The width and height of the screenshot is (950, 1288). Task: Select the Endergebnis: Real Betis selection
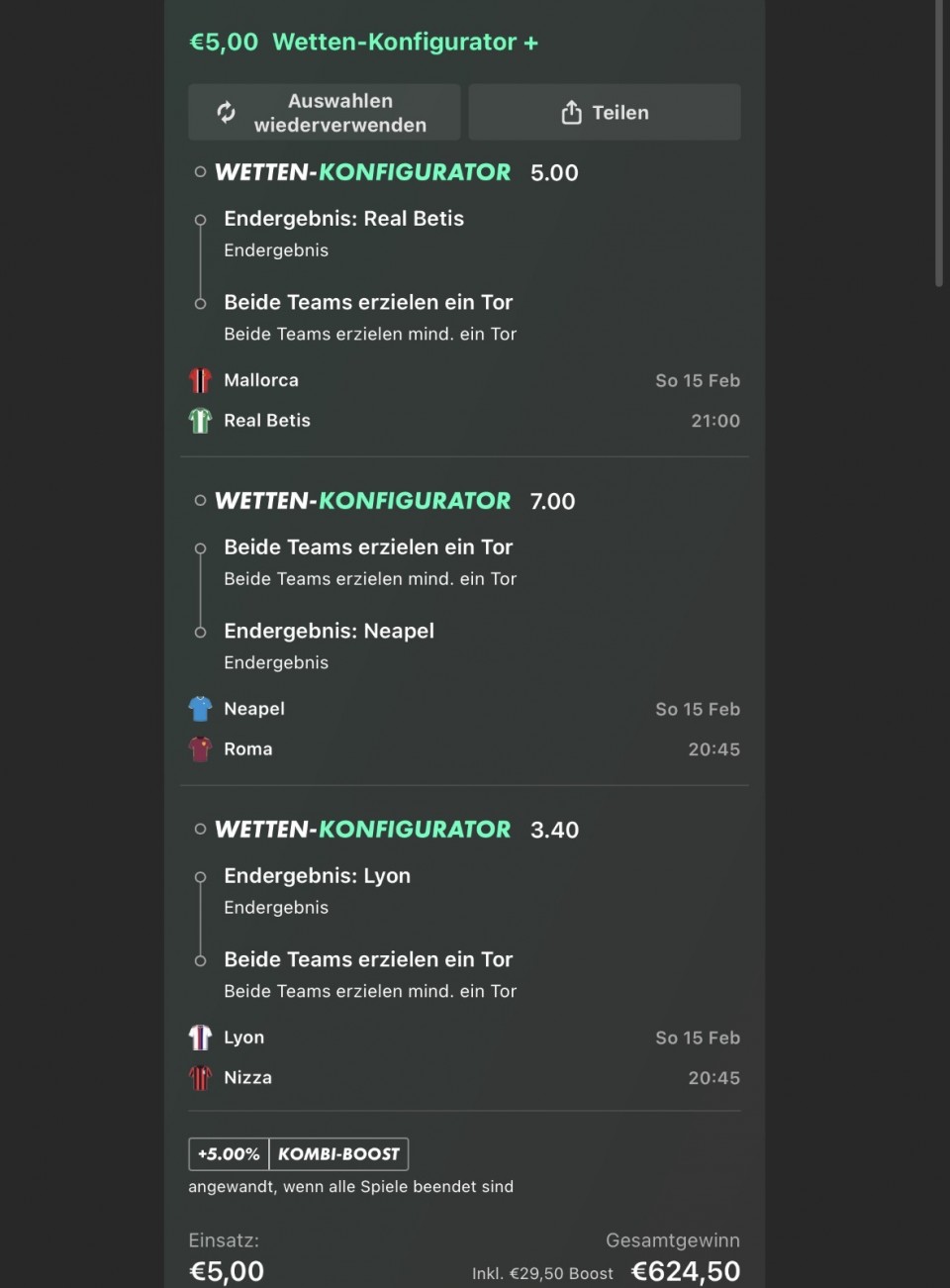click(343, 219)
